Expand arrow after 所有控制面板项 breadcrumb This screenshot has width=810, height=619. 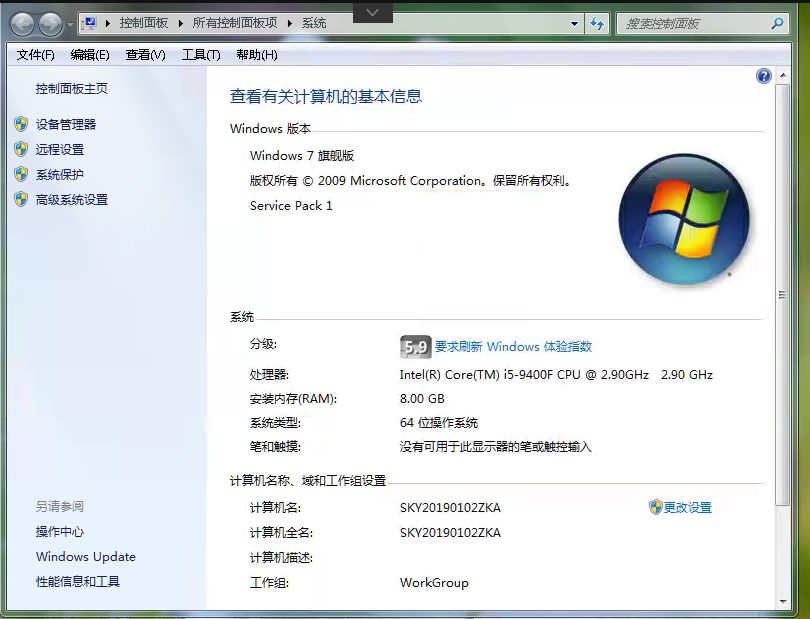point(290,23)
